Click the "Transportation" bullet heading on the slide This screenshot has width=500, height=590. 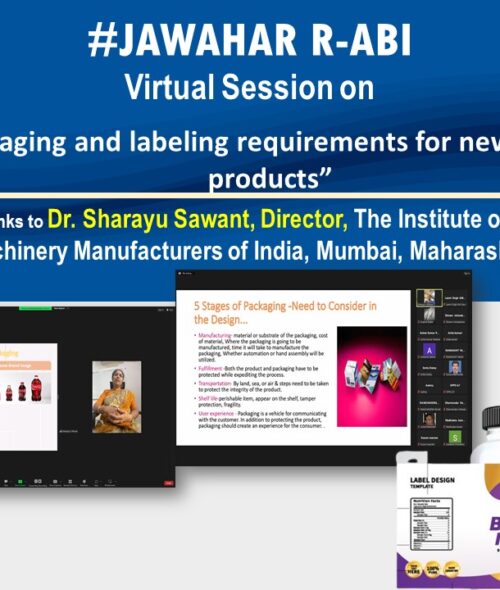pyautogui.click(x=215, y=383)
